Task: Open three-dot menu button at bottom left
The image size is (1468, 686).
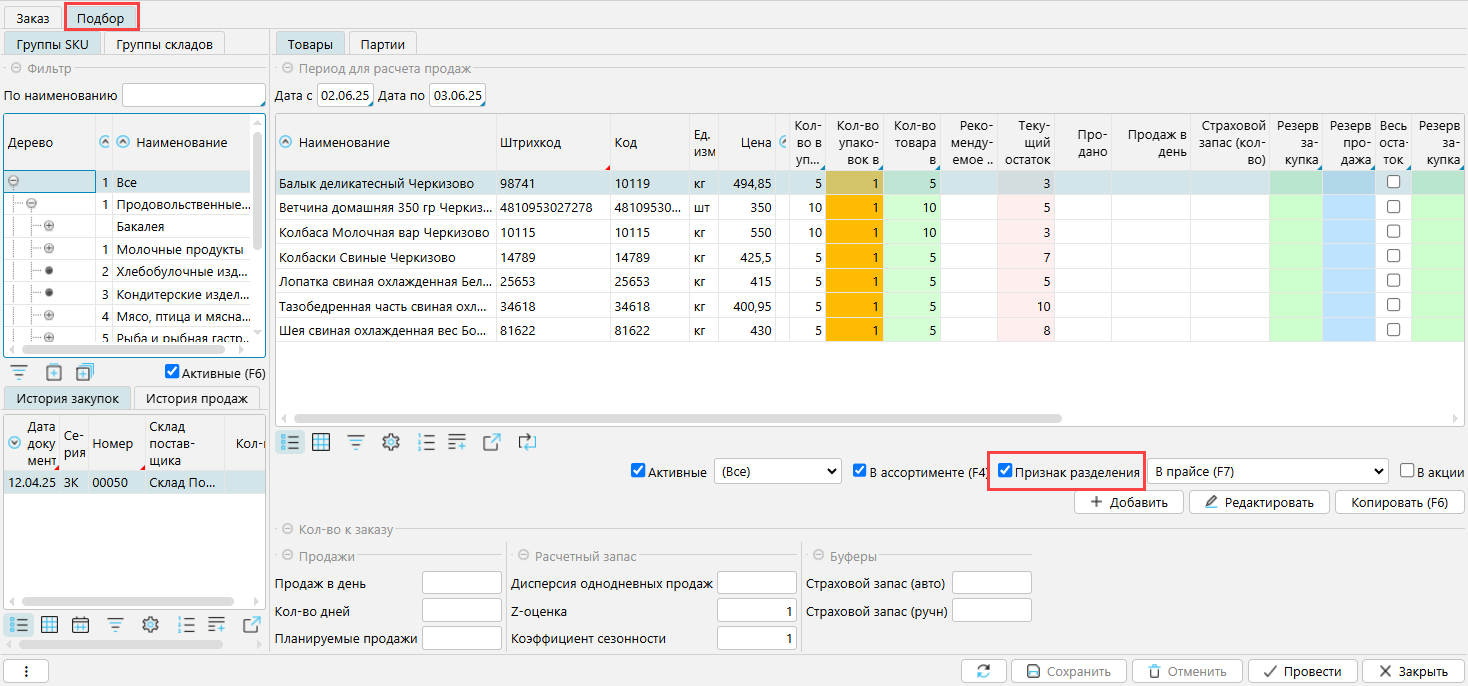Action: pos(26,671)
